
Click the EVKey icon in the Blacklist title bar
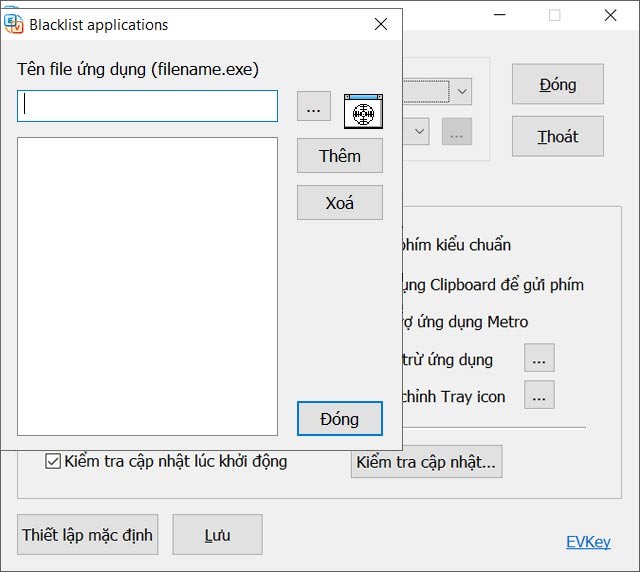(x=13, y=24)
